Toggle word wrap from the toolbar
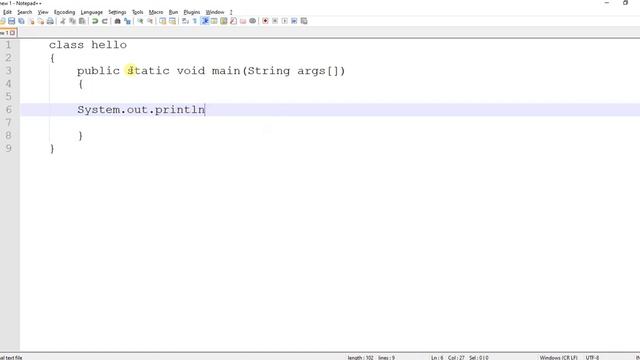 coord(185,21)
